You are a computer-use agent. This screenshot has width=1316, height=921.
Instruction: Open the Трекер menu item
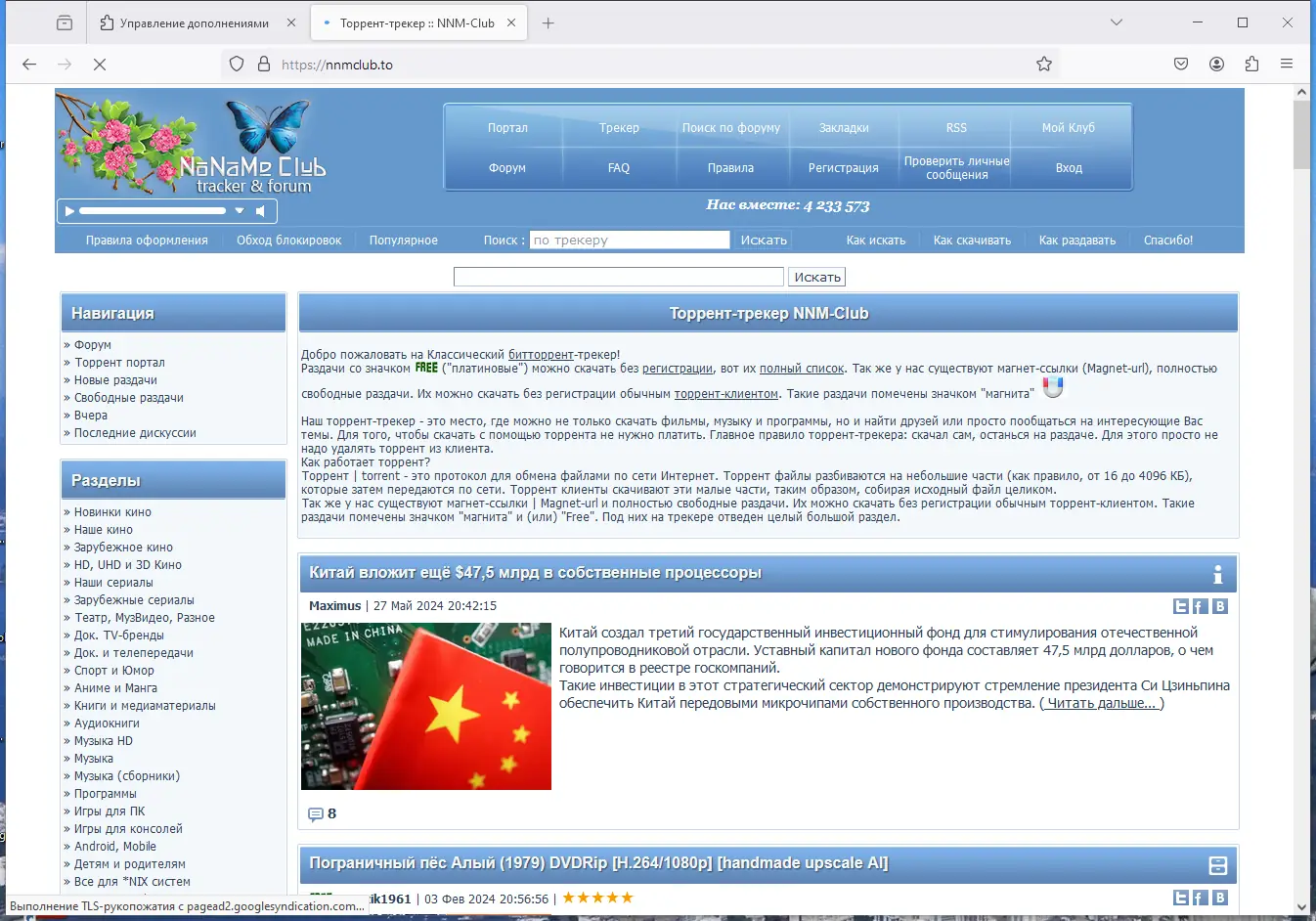tap(619, 128)
